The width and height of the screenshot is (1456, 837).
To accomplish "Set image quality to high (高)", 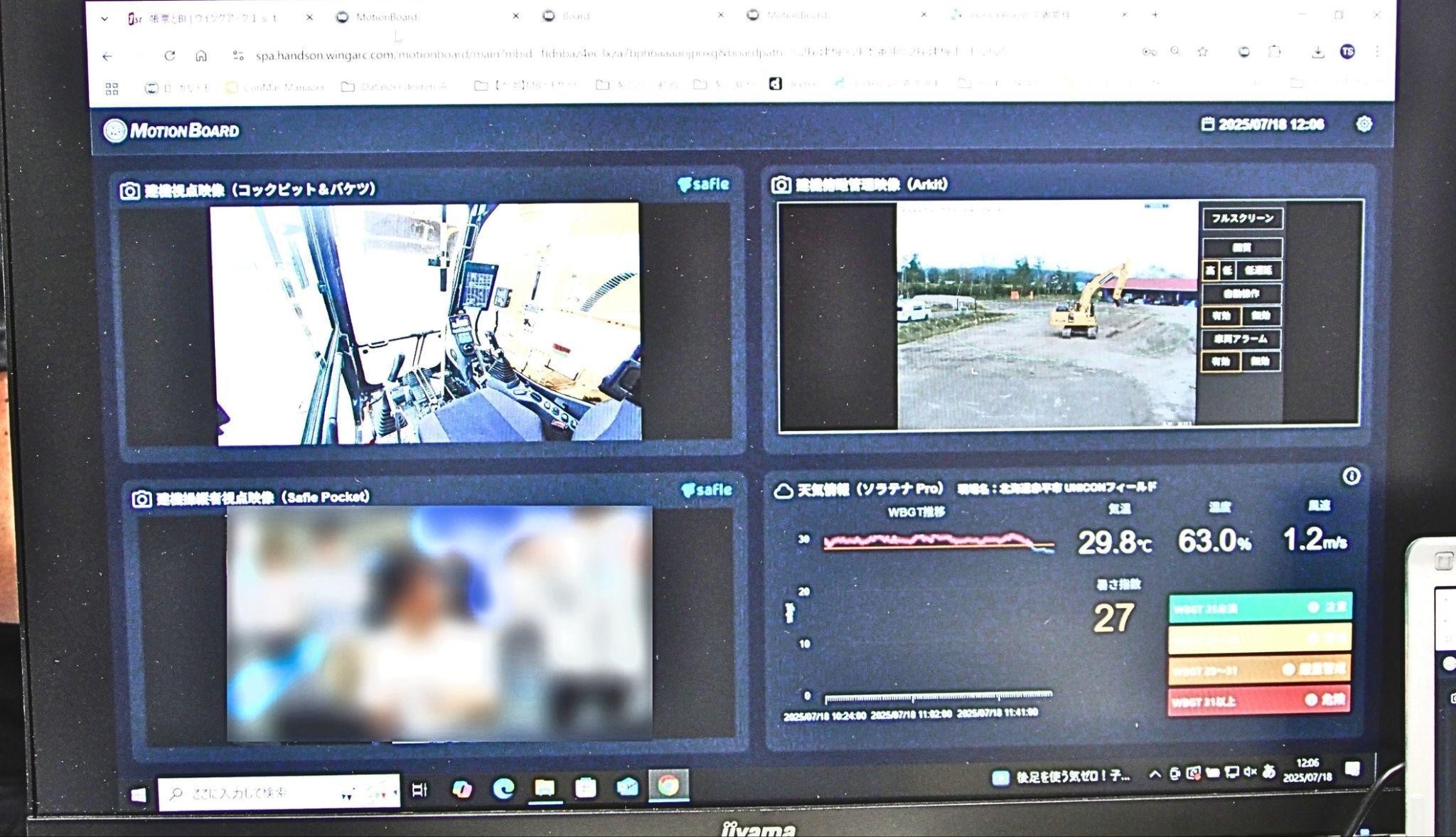I will (x=1210, y=270).
